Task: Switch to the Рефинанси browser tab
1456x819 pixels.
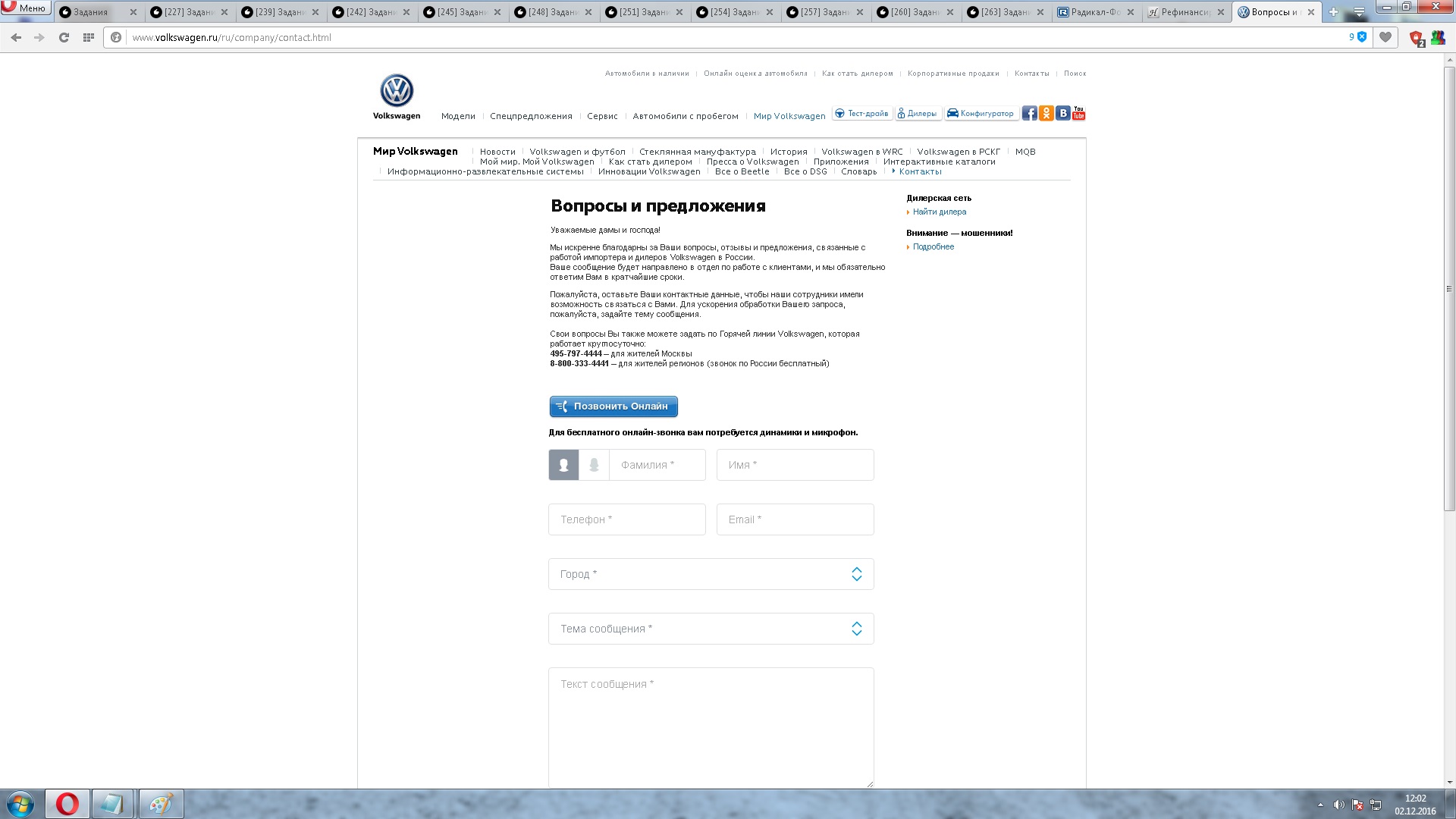Action: point(1185,12)
